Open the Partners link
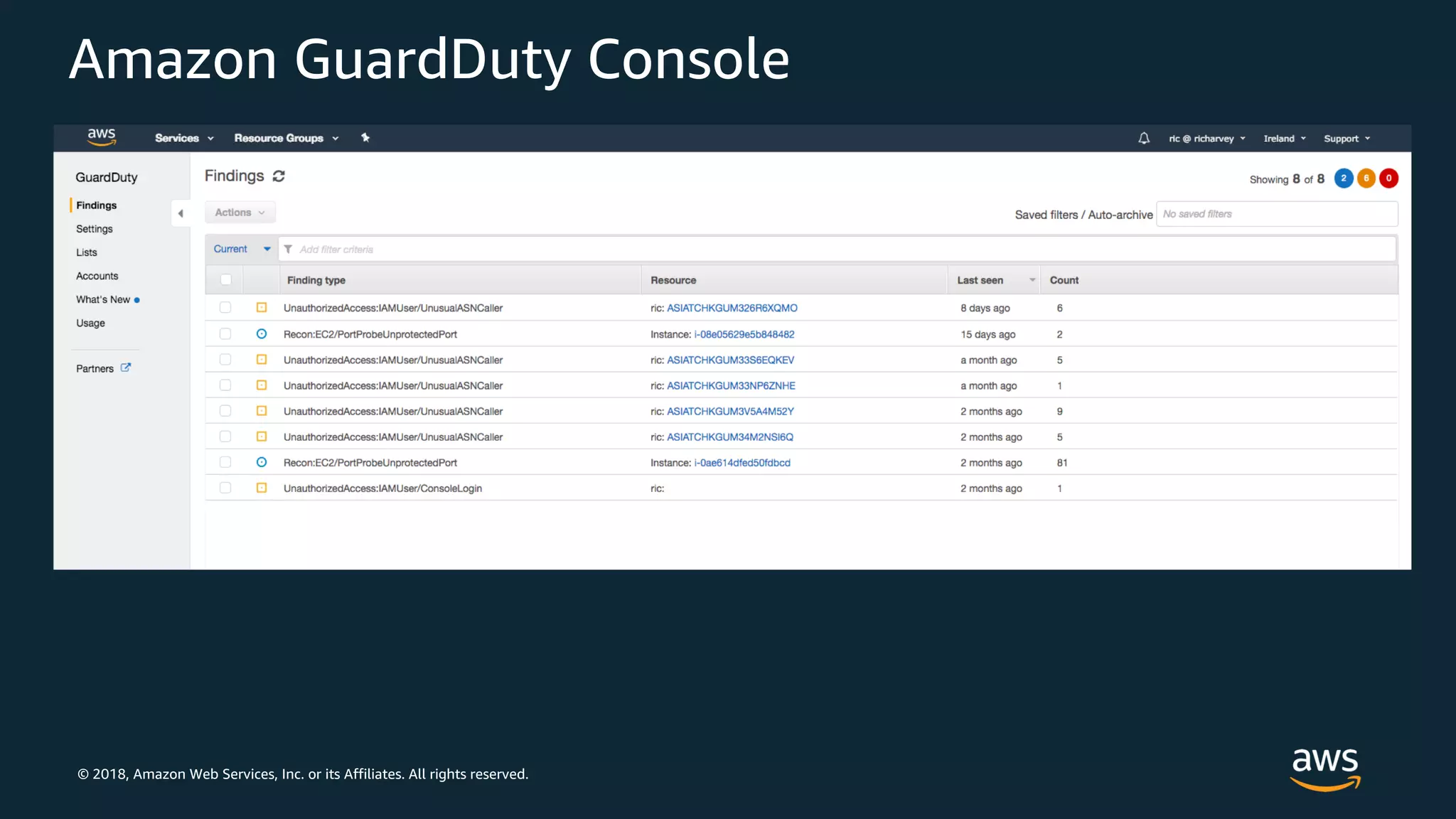This screenshot has width=1456, height=819. tap(95, 368)
